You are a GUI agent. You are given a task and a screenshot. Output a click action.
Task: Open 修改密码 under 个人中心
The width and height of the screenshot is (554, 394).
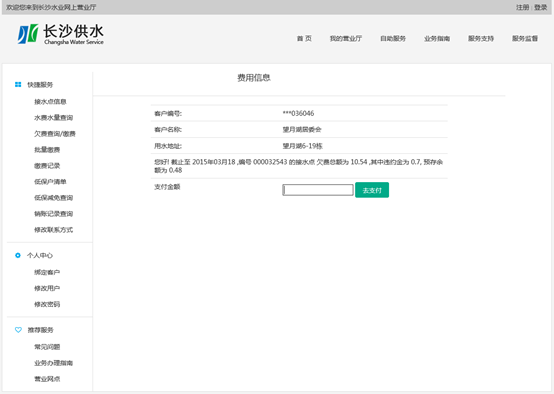pyautogui.click(x=47, y=304)
